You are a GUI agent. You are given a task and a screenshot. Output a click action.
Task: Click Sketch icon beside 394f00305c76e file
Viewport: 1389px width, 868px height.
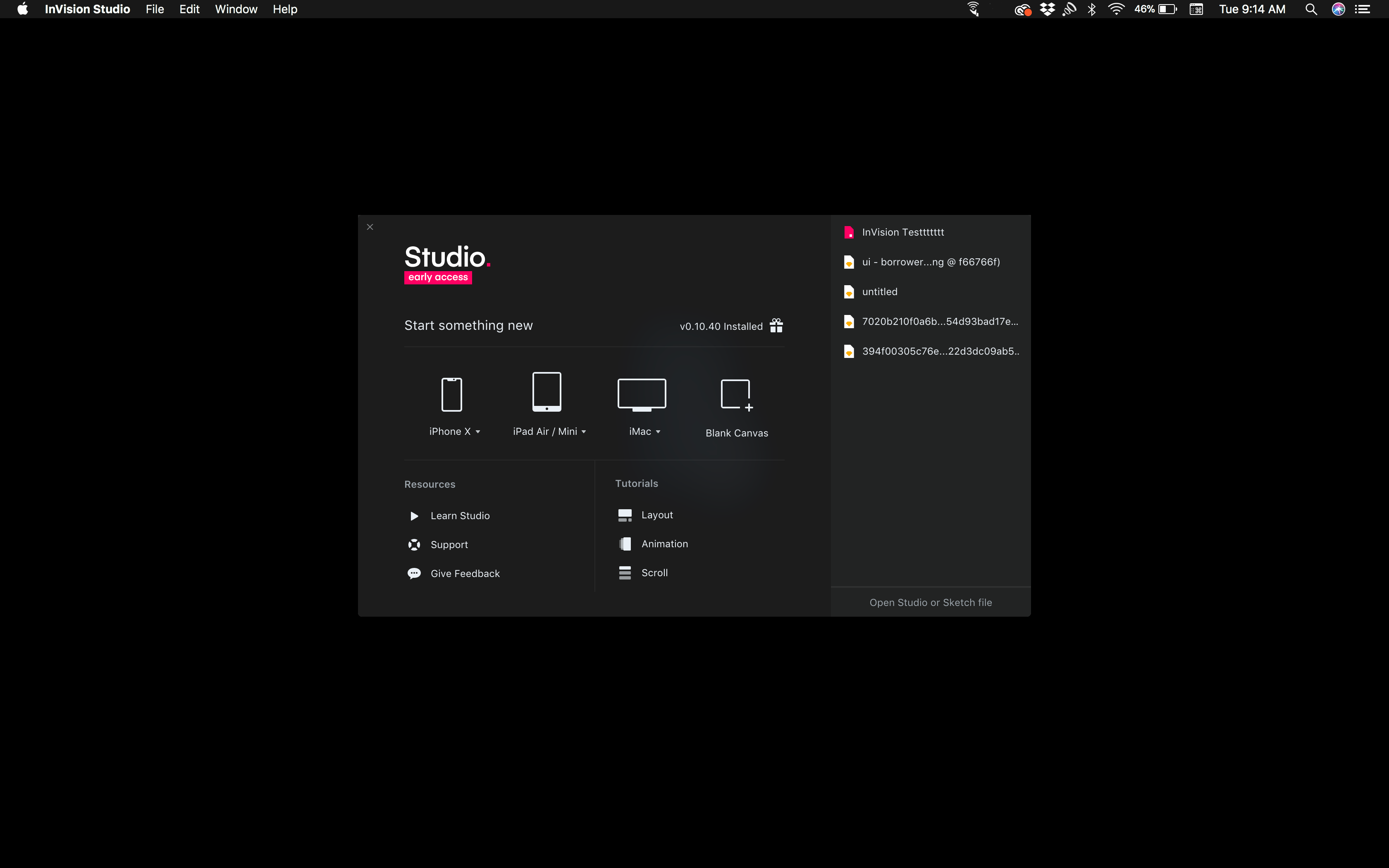[x=849, y=351]
